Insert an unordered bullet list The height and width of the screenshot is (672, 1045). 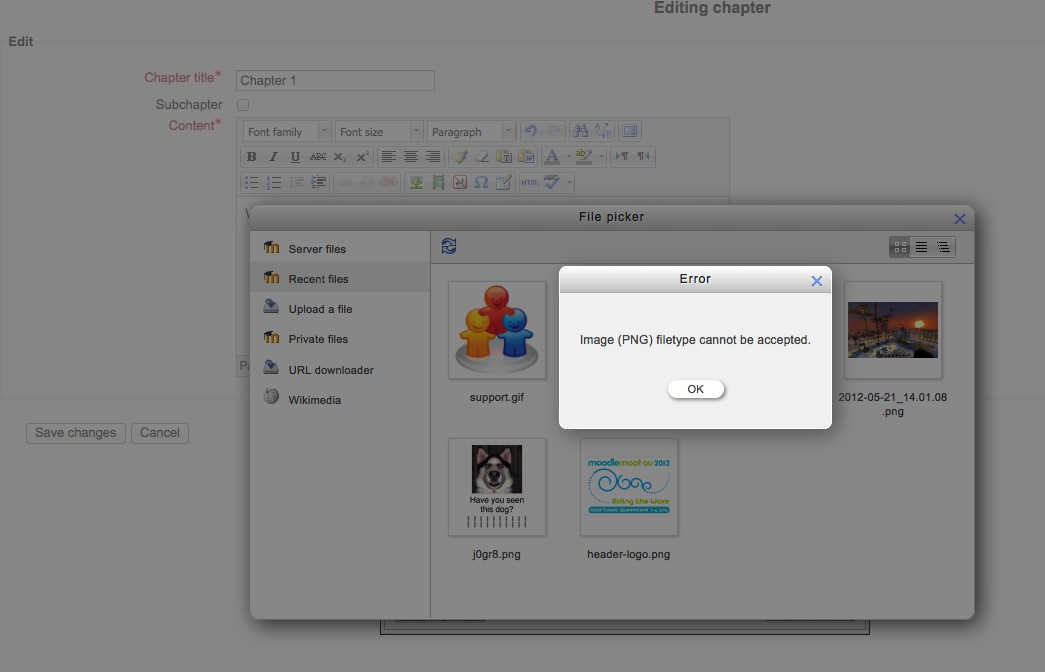point(251,183)
